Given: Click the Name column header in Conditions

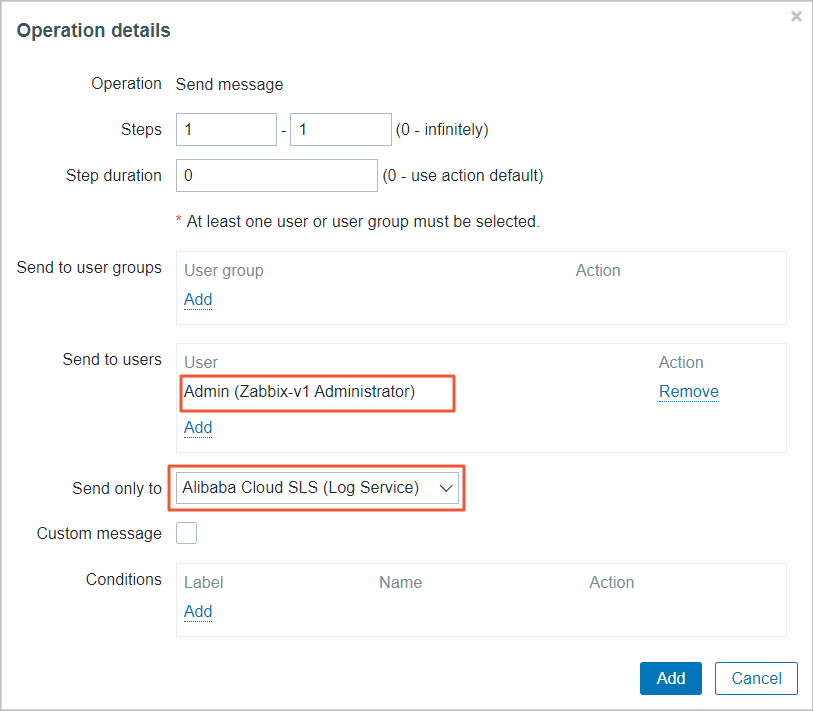Looking at the screenshot, I should 400,583.
